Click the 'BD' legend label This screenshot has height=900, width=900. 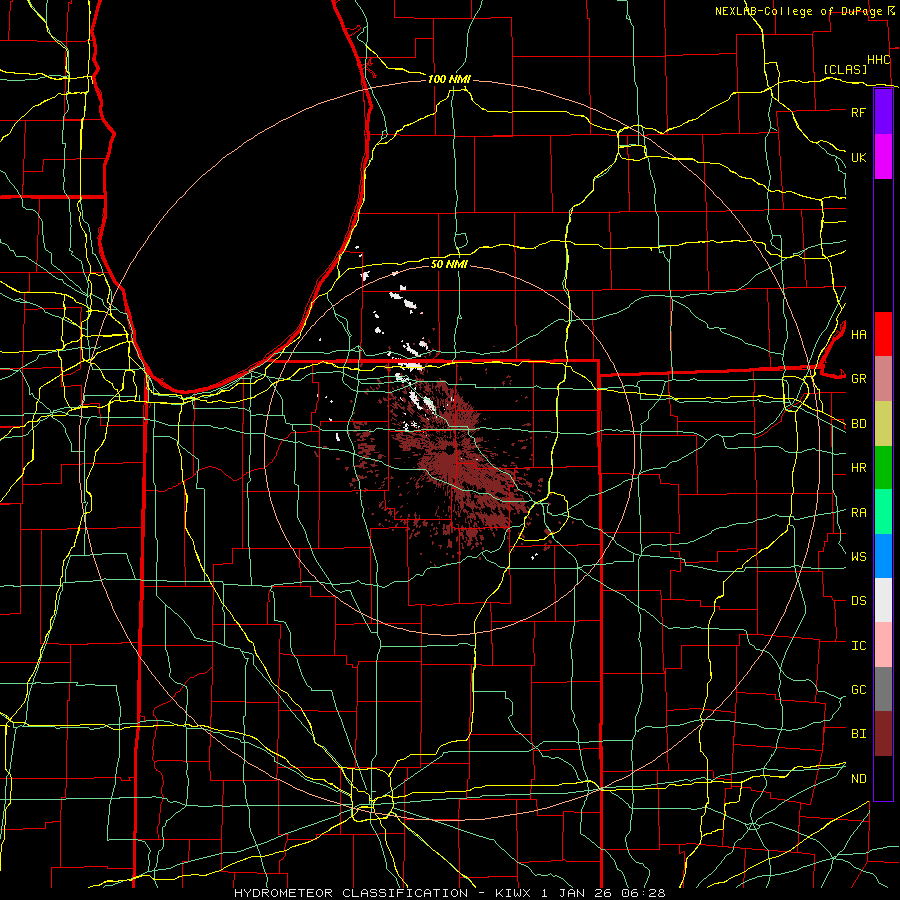858,424
